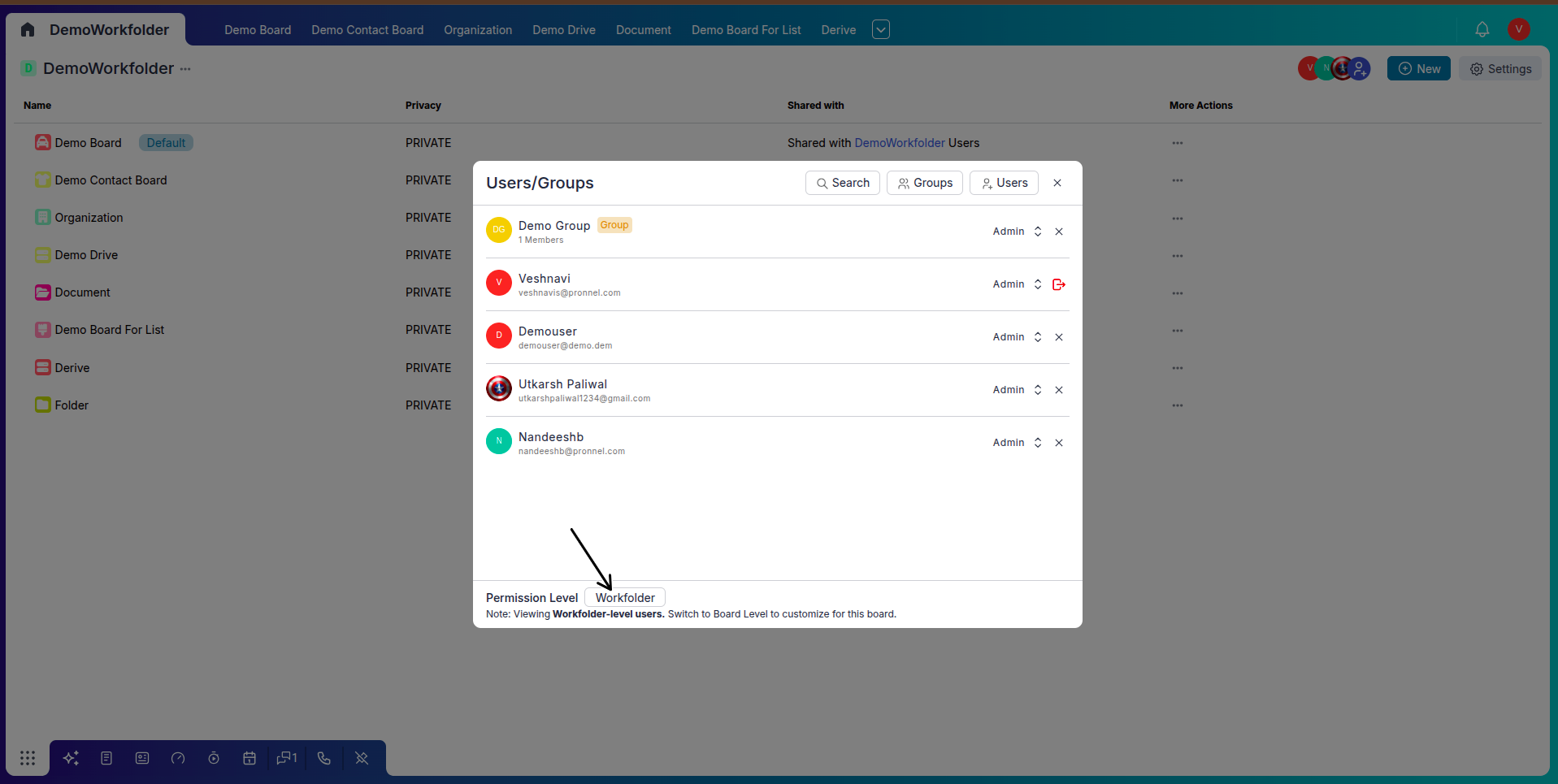The height and width of the screenshot is (784, 1558).
Task: Click the DG avatar of Demo Group
Action: pos(499,230)
